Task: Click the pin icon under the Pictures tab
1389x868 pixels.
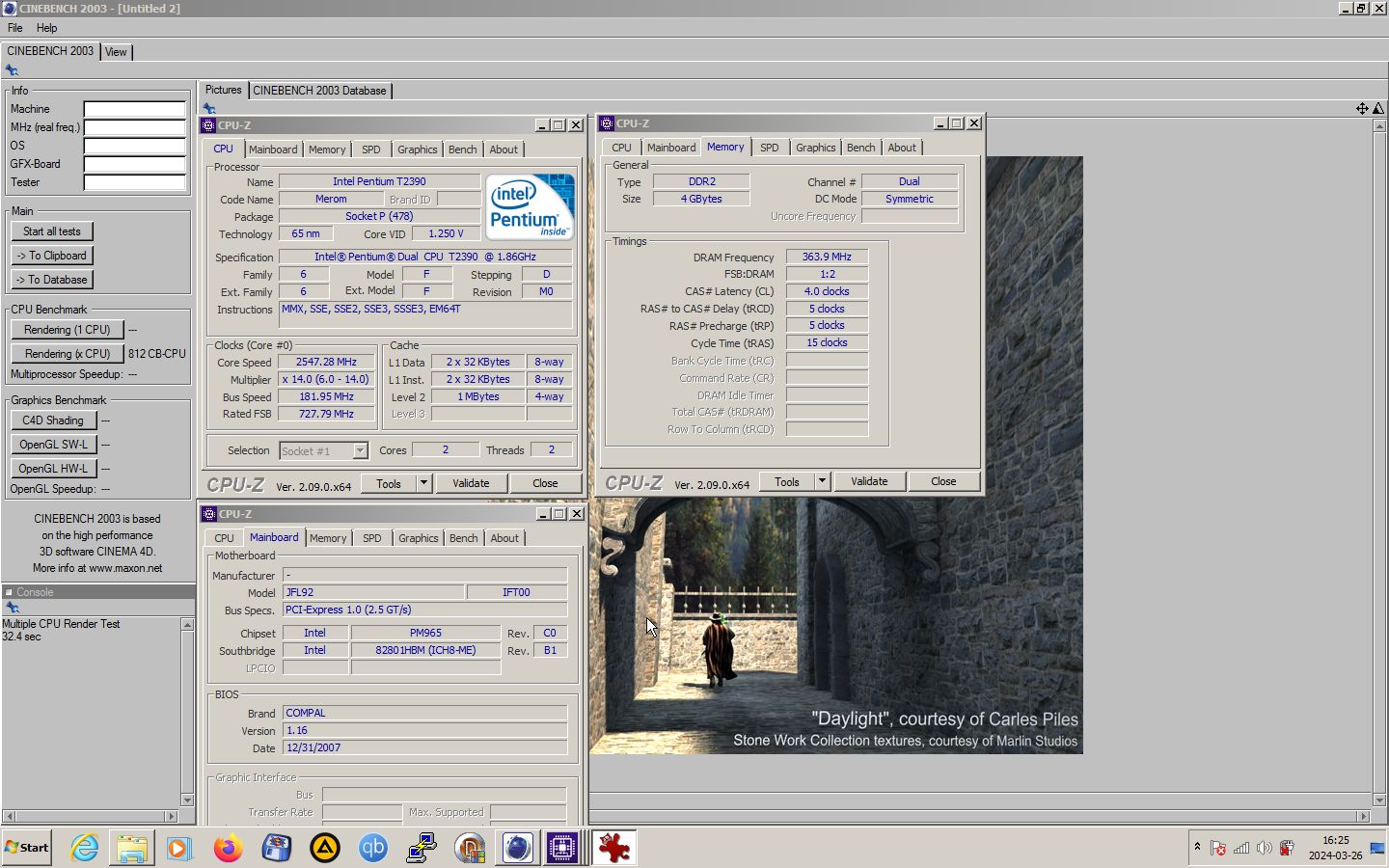Action: 209,108
